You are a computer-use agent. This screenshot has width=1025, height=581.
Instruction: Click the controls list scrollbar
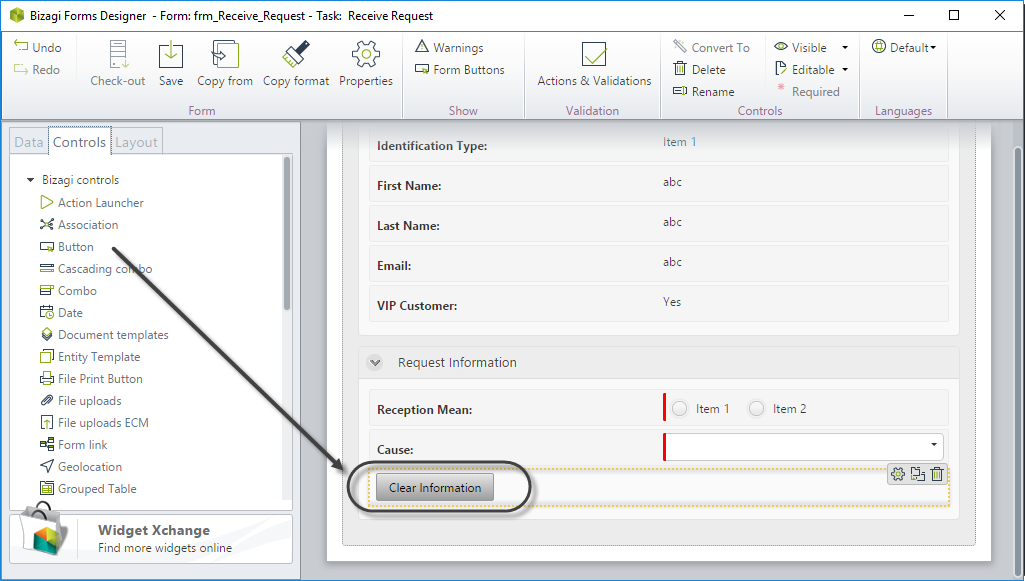(286, 233)
